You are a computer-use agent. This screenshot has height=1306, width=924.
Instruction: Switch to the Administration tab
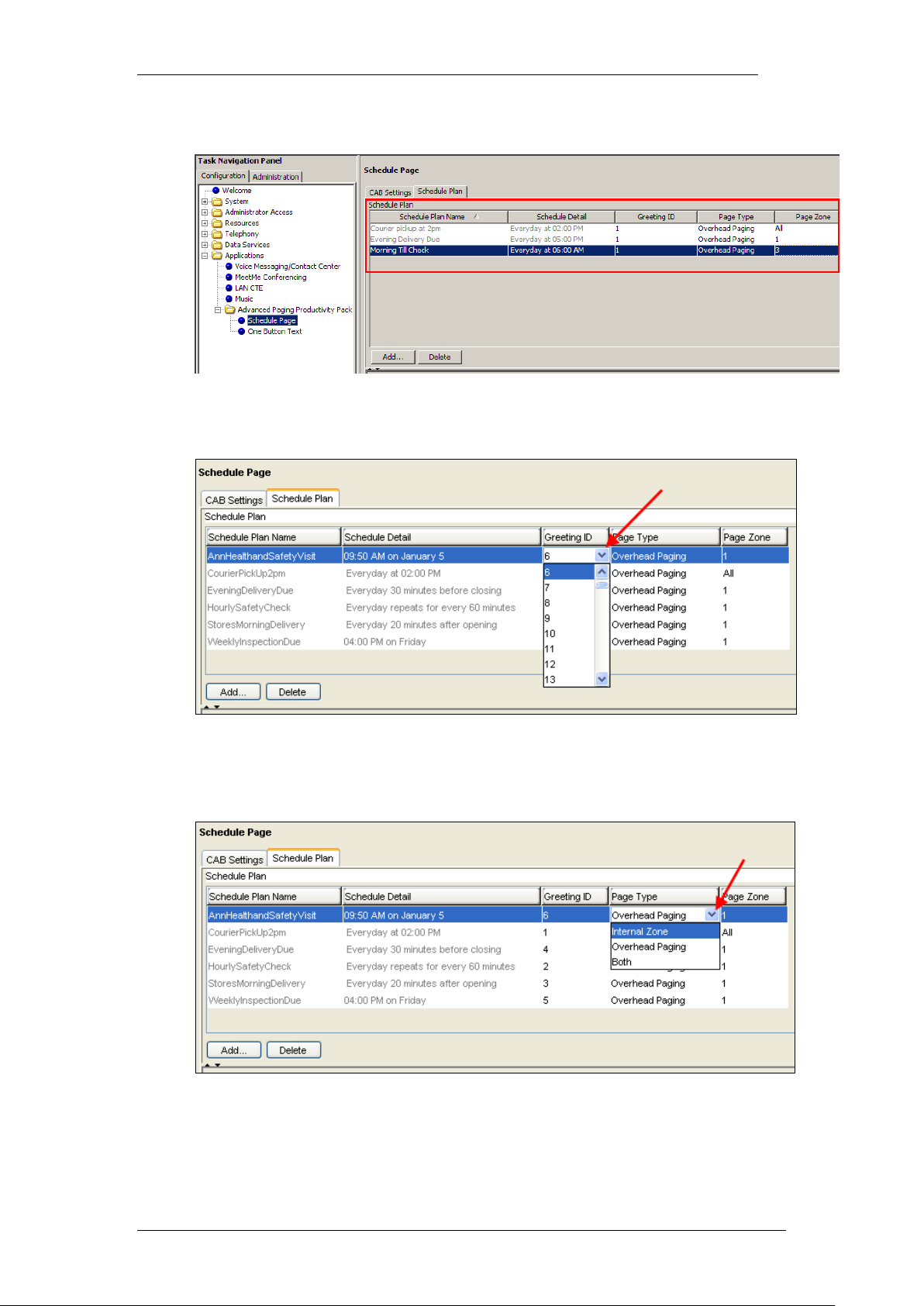pyautogui.click(x=275, y=177)
